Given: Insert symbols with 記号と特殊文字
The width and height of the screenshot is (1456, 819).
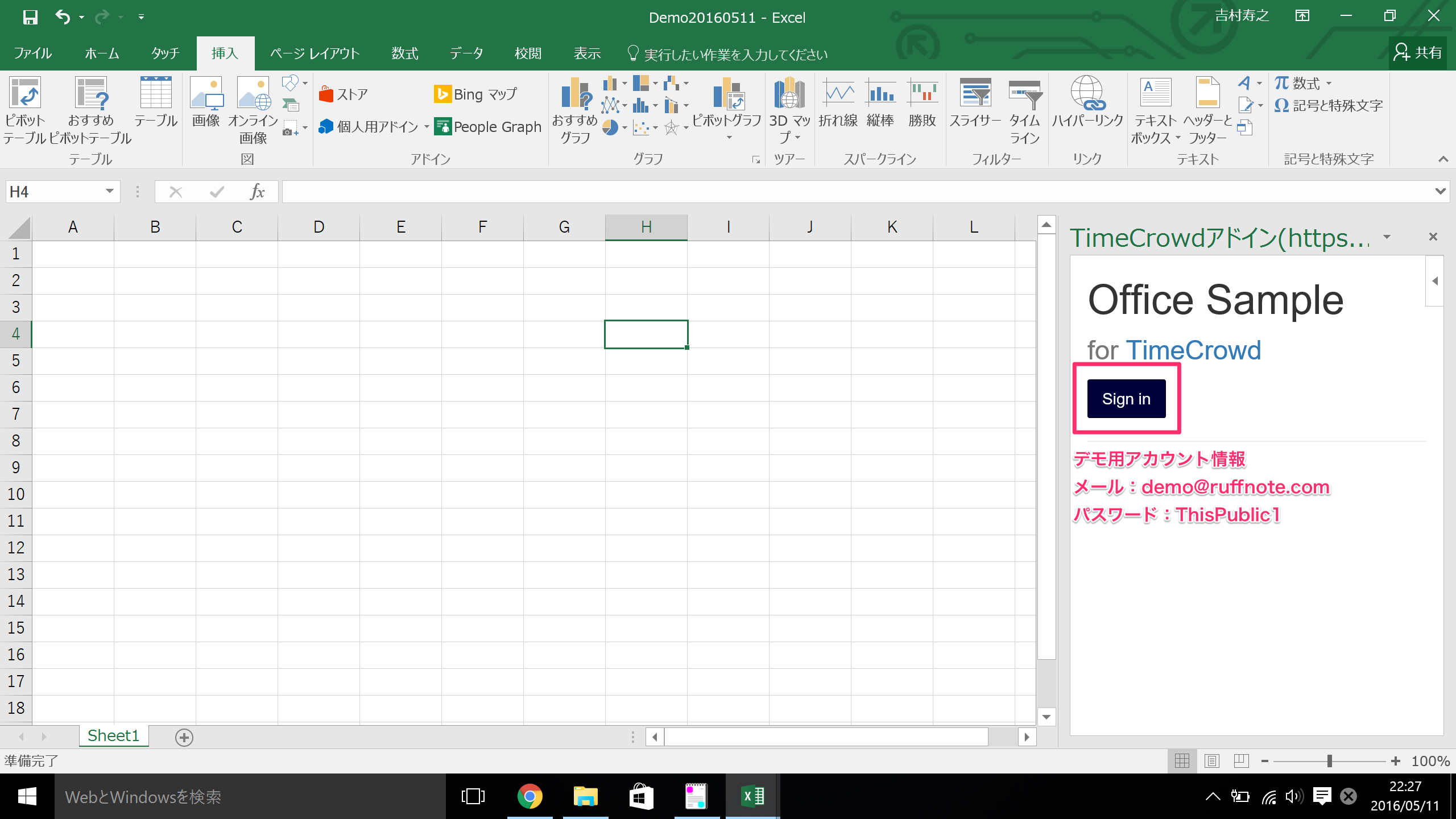Looking at the screenshot, I should (1329, 106).
